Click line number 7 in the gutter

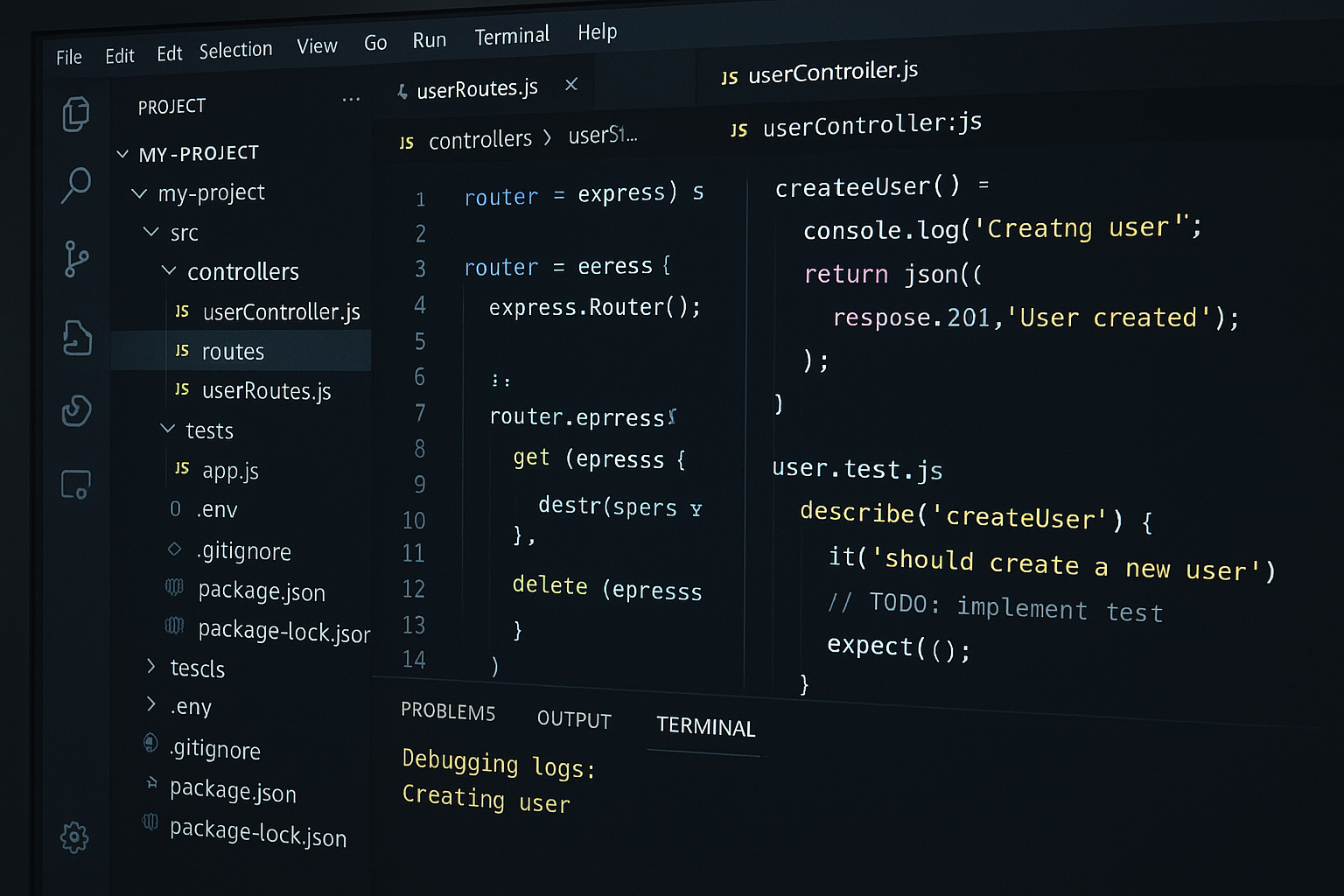(420, 413)
